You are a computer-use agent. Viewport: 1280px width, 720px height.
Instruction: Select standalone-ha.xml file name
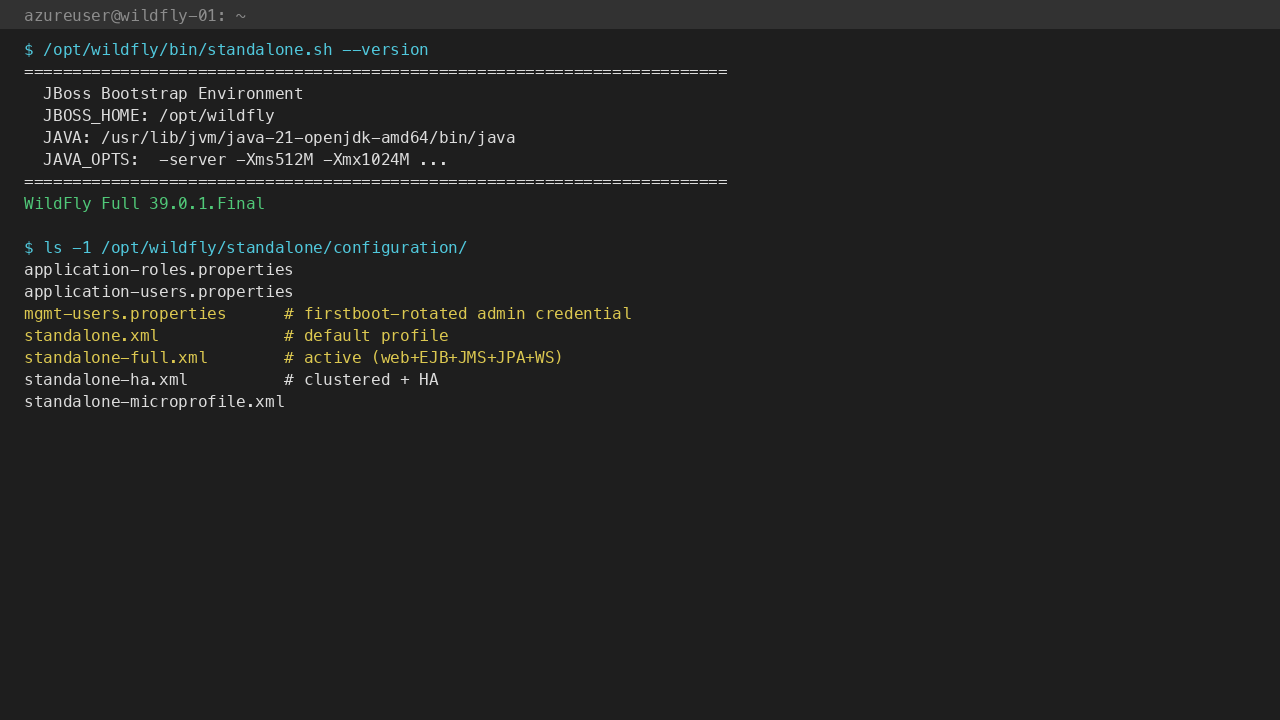pos(106,380)
